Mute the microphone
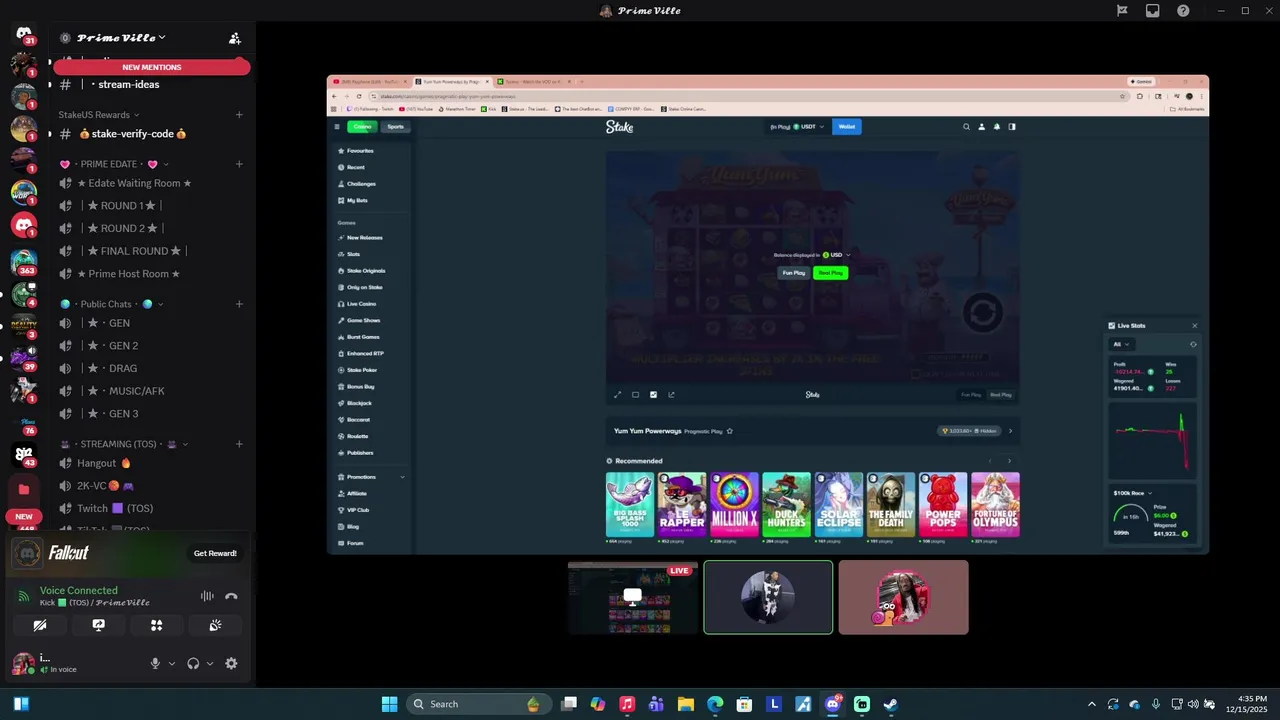The height and width of the screenshot is (720, 1280). click(155, 663)
